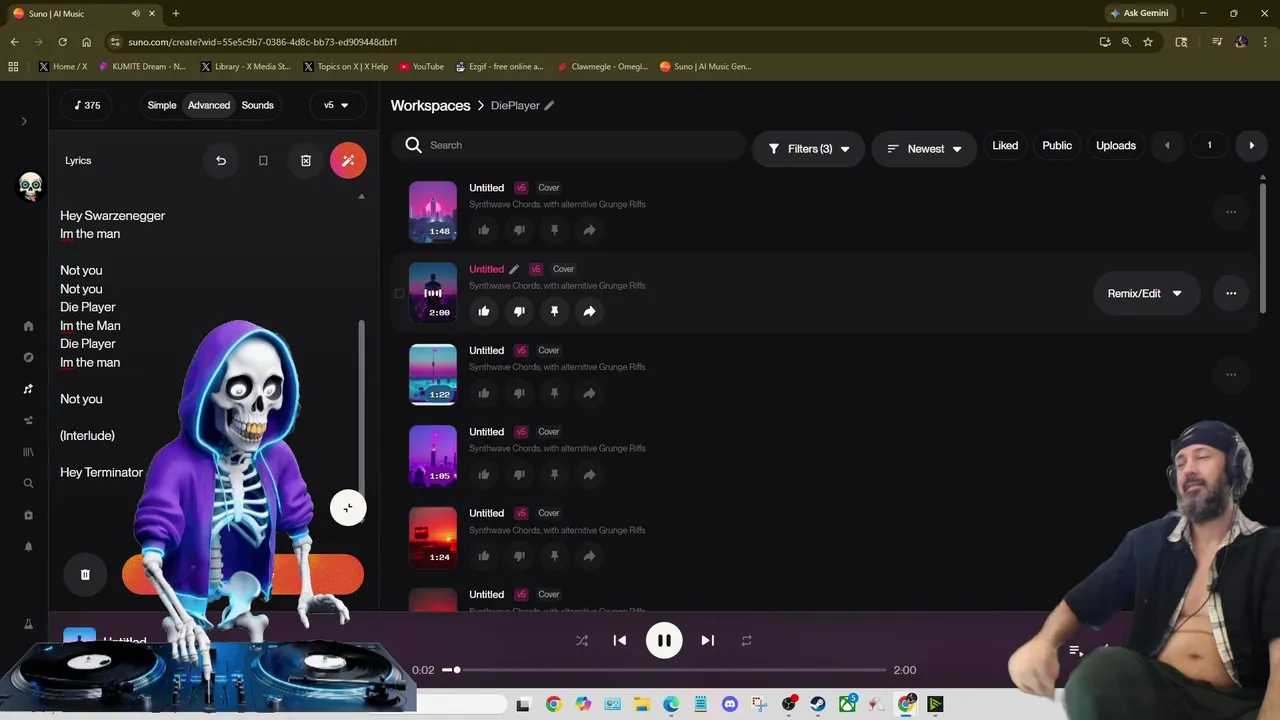Open the Remix/Edit dropdown
This screenshot has height=720, width=1280.
(x=1145, y=293)
